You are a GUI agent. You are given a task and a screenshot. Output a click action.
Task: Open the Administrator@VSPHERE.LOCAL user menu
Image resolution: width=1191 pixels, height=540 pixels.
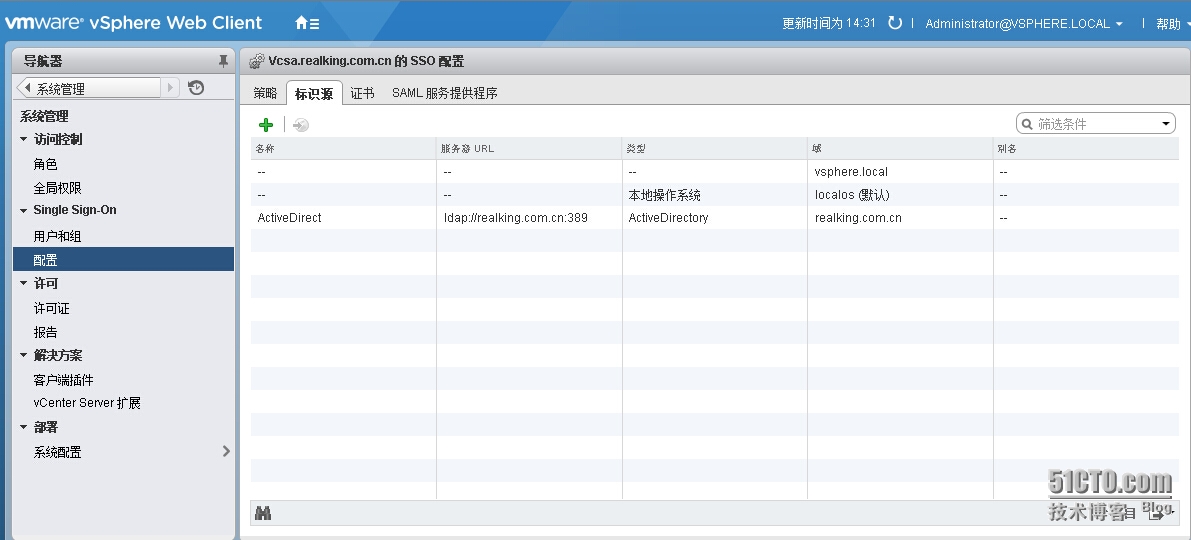1024,24
